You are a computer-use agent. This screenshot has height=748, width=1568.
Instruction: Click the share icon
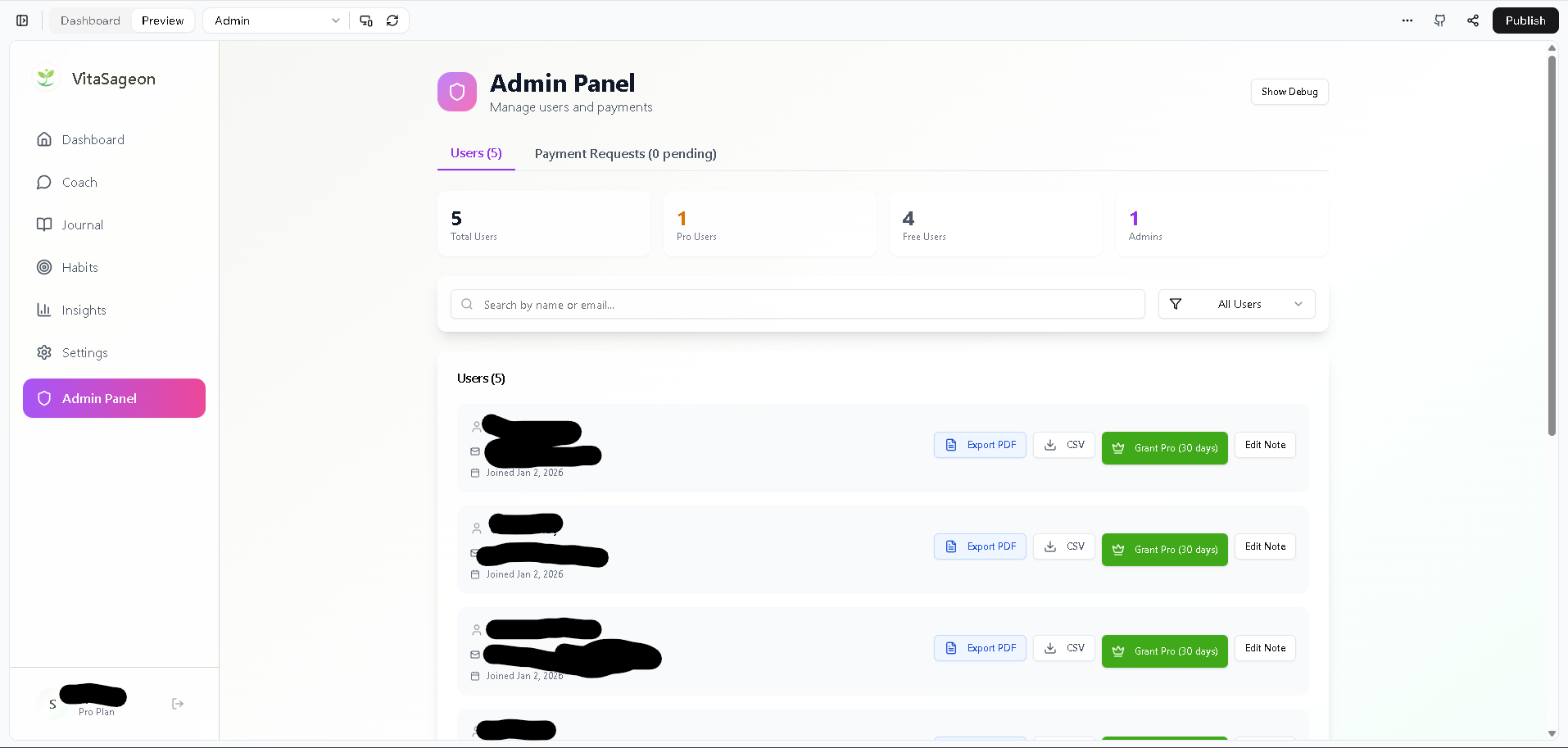(x=1473, y=20)
